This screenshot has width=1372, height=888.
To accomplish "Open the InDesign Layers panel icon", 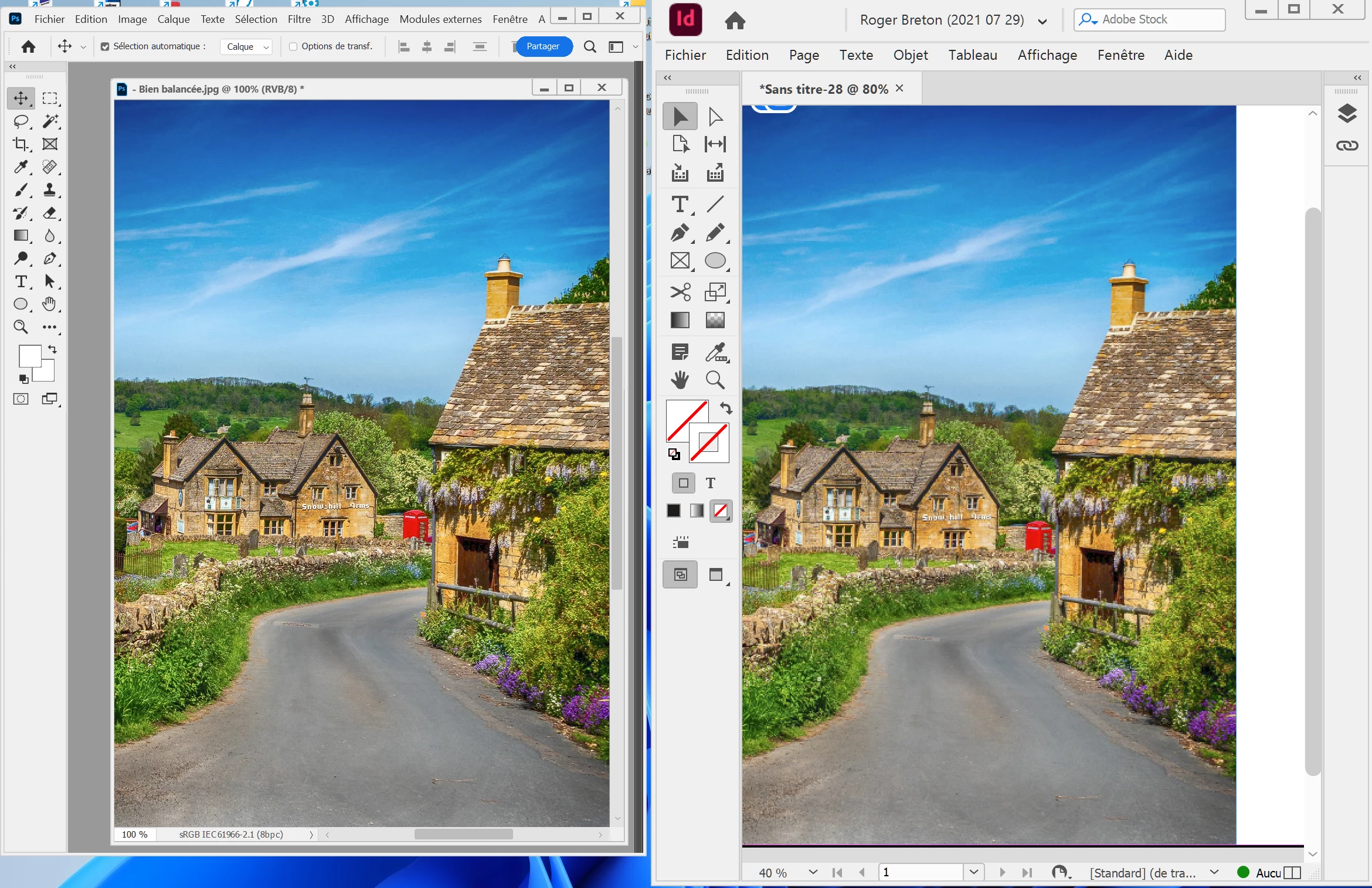I will pyautogui.click(x=1347, y=113).
